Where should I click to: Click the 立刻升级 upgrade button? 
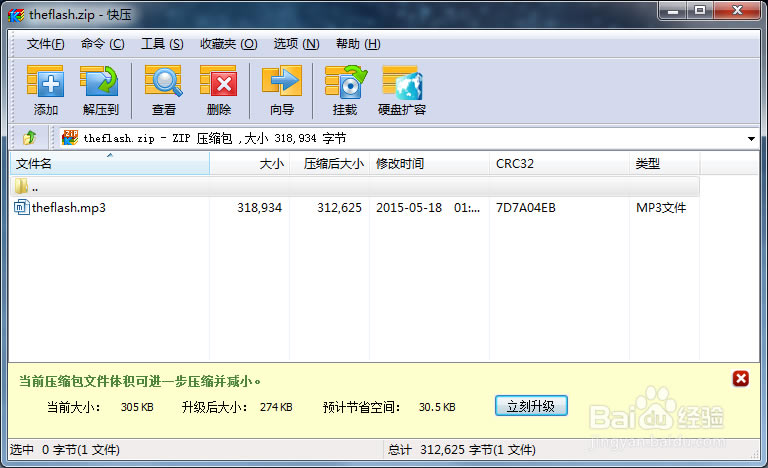[x=531, y=406]
